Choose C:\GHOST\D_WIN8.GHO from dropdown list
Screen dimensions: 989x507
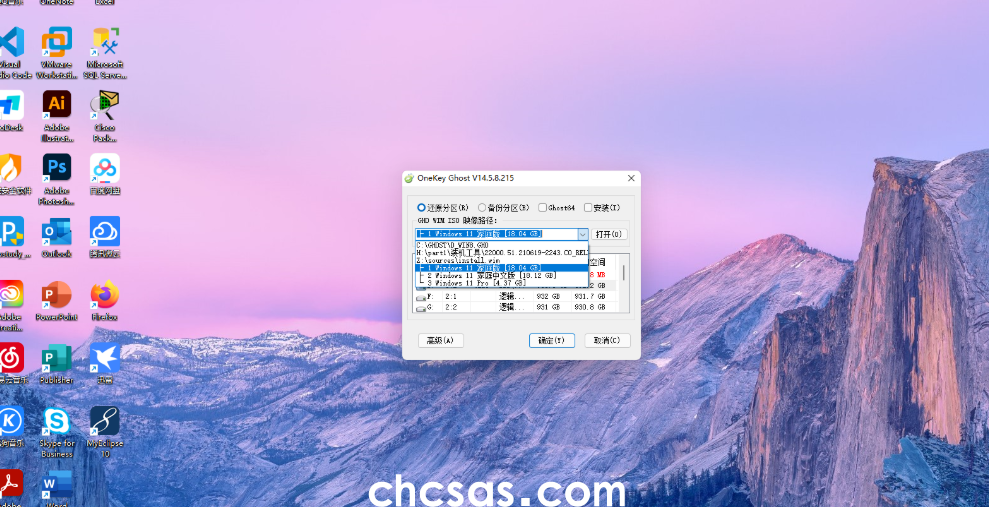pyautogui.click(x=502, y=245)
